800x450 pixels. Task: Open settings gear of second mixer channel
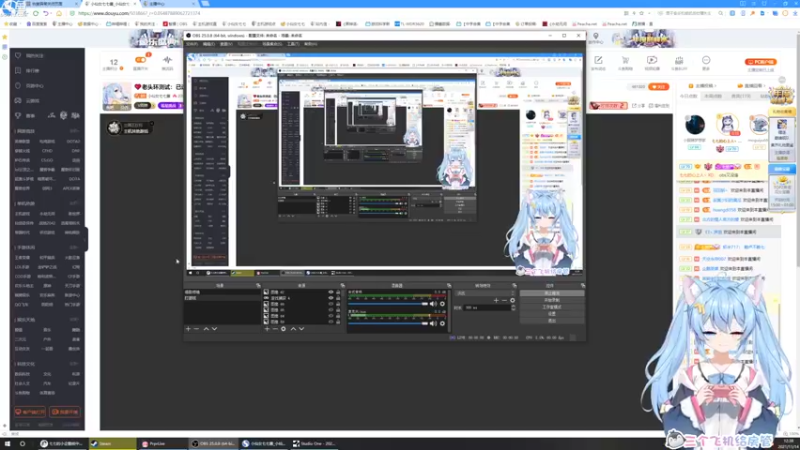(x=442, y=323)
